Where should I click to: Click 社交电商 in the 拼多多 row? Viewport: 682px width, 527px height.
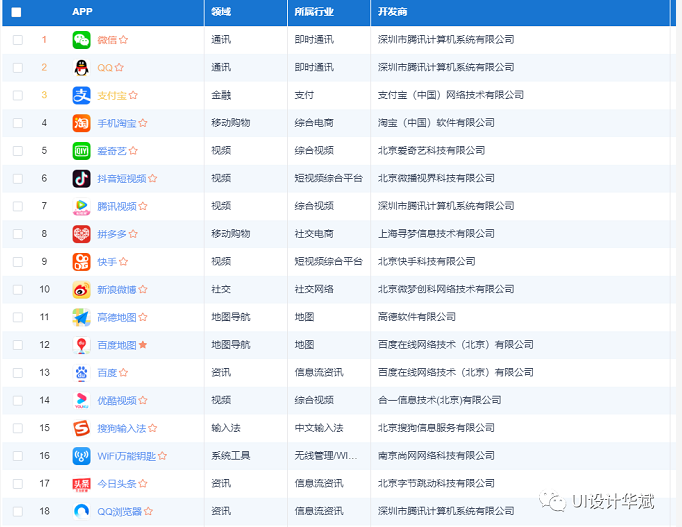point(314,234)
